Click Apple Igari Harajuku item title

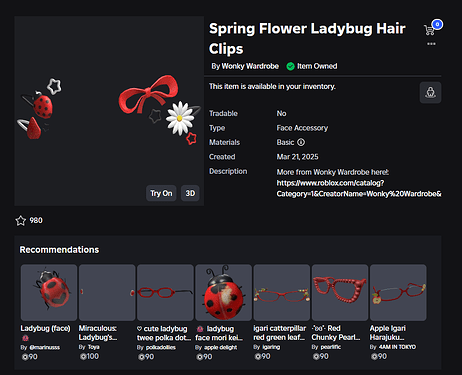388,333
